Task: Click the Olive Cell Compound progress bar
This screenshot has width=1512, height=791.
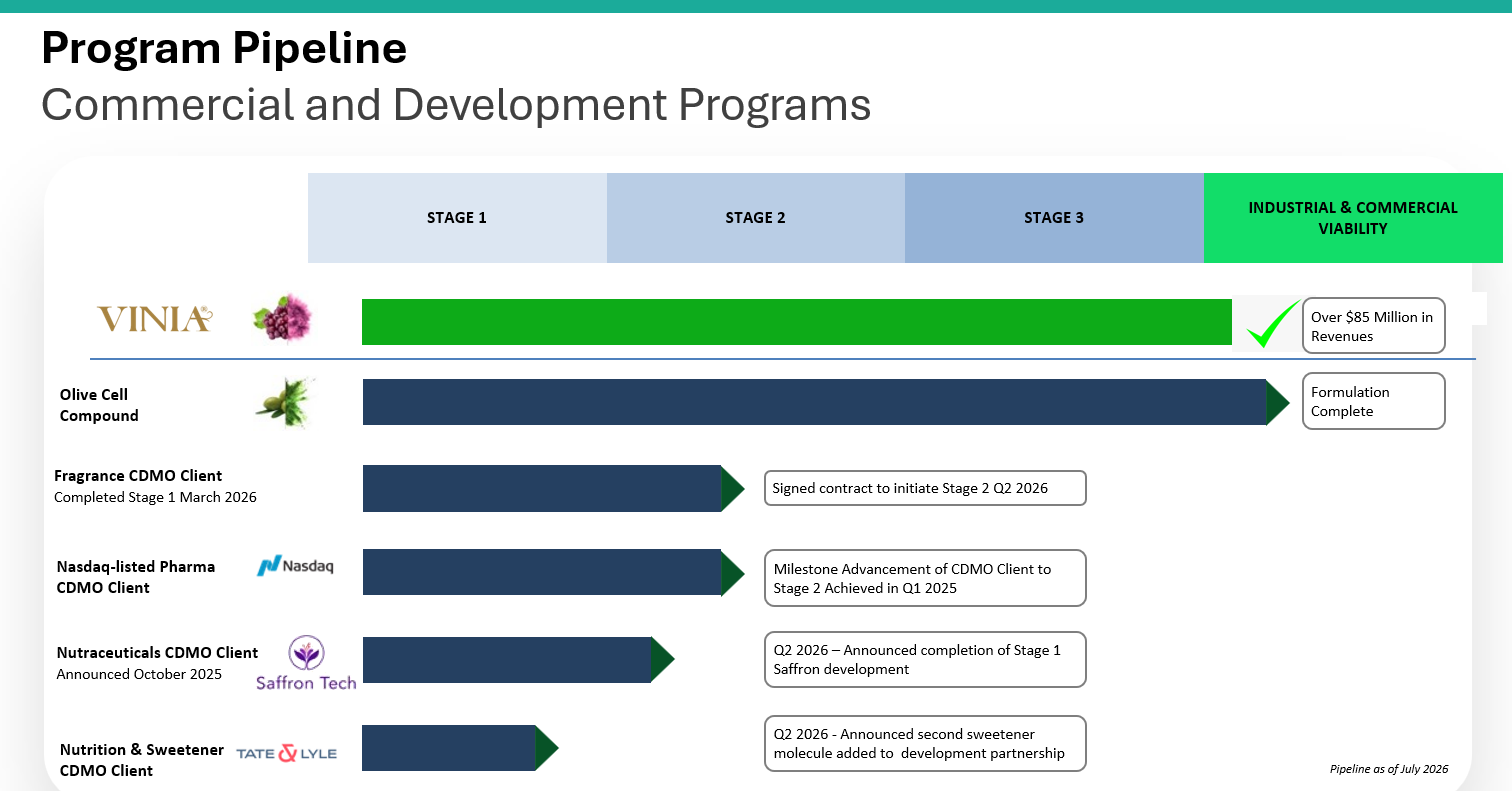Action: (x=815, y=402)
